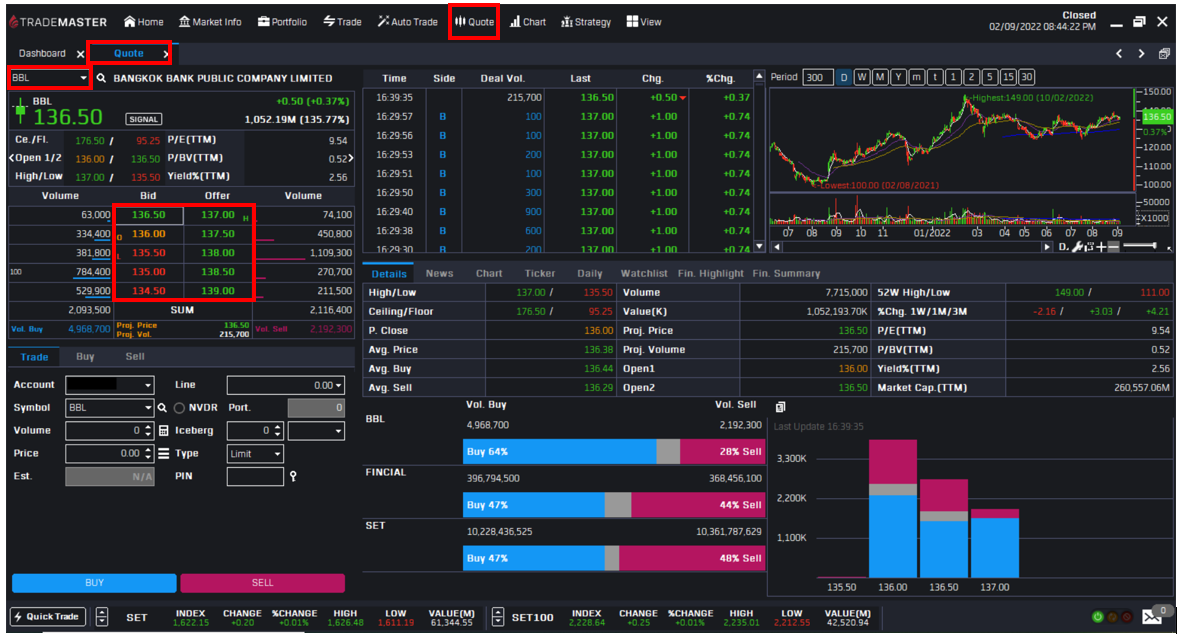1184x641 pixels.
Task: Click the search magnifier beside company name
Action: [x=101, y=78]
